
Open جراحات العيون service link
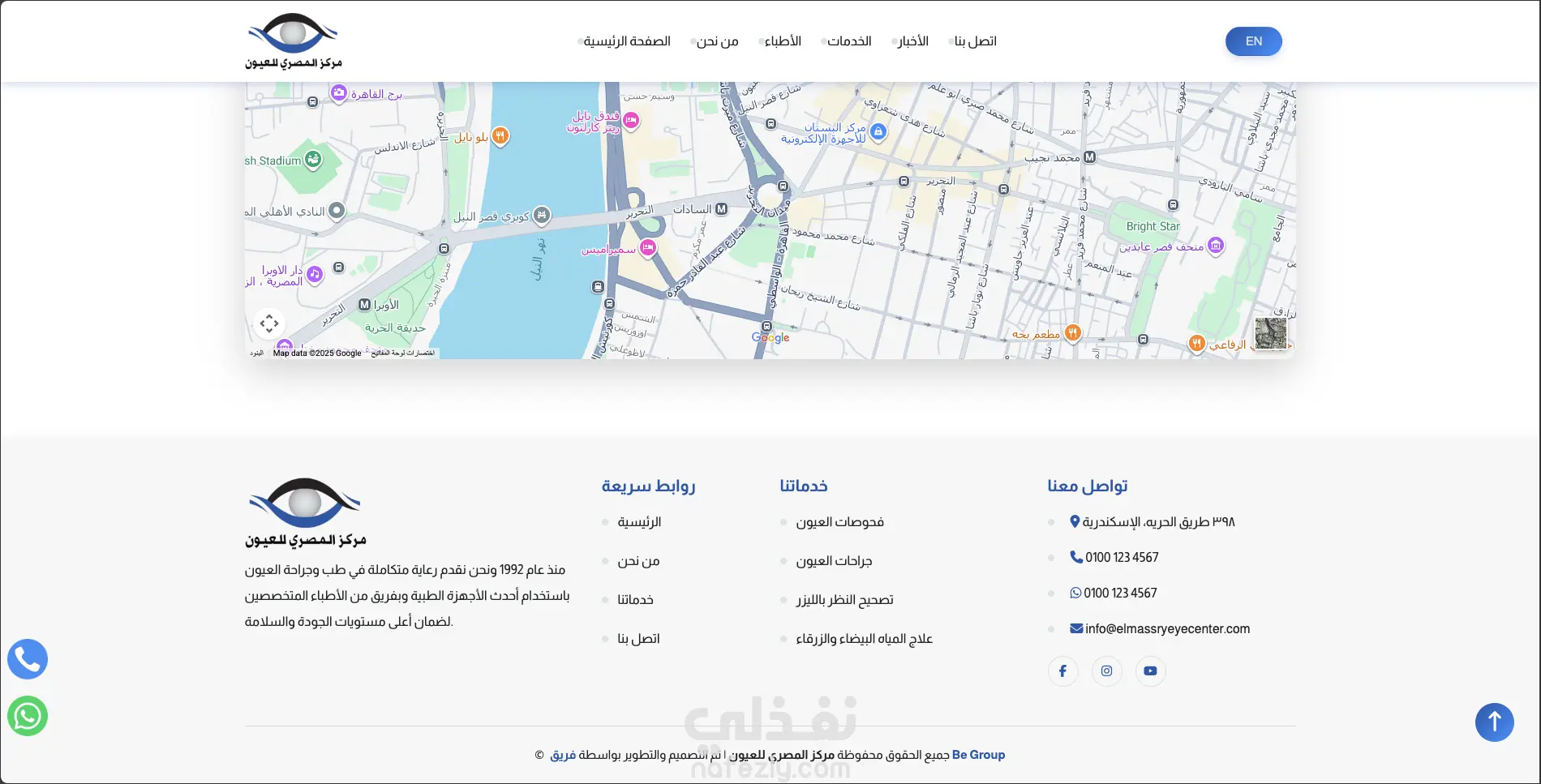tap(834, 561)
